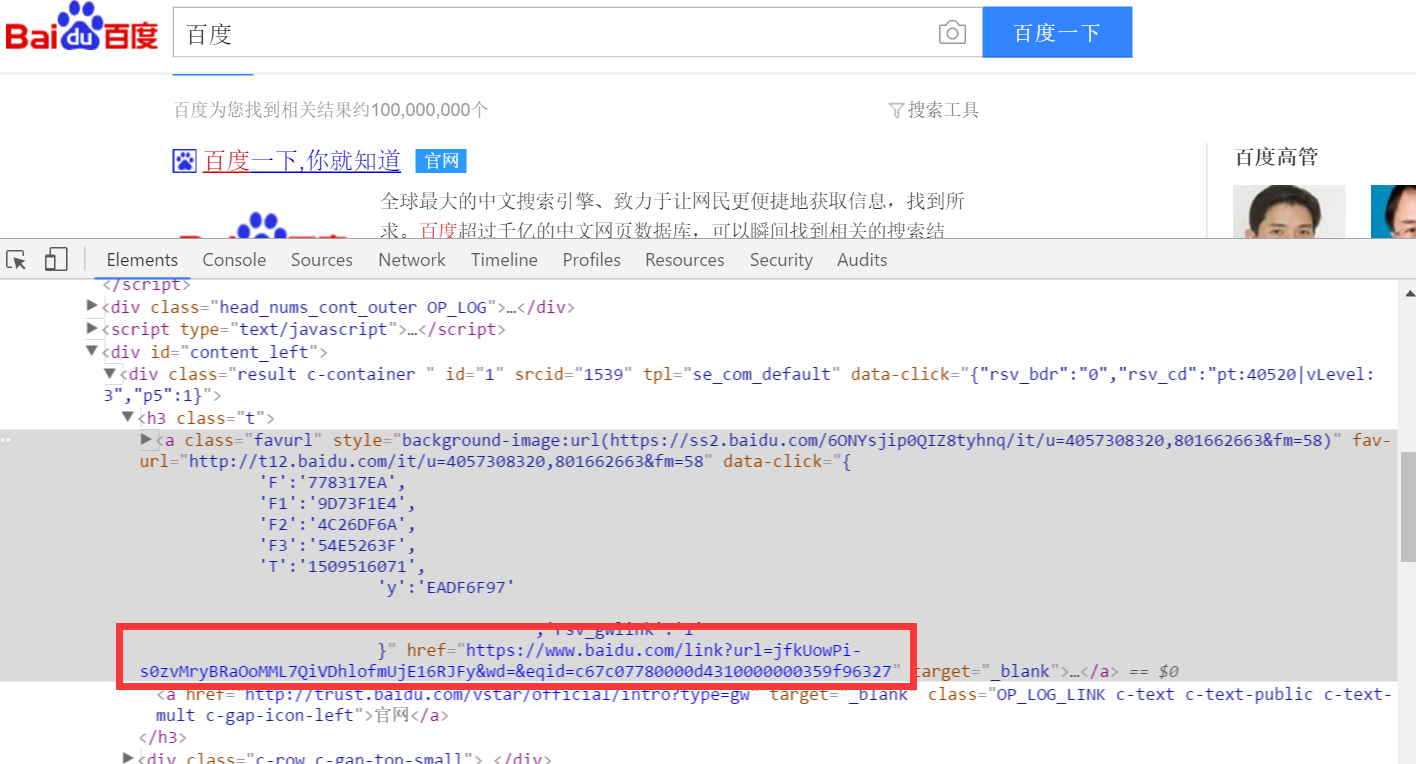Click the 'y':'EADF6F97' attribute line
This screenshot has width=1416, height=764.
(445, 588)
